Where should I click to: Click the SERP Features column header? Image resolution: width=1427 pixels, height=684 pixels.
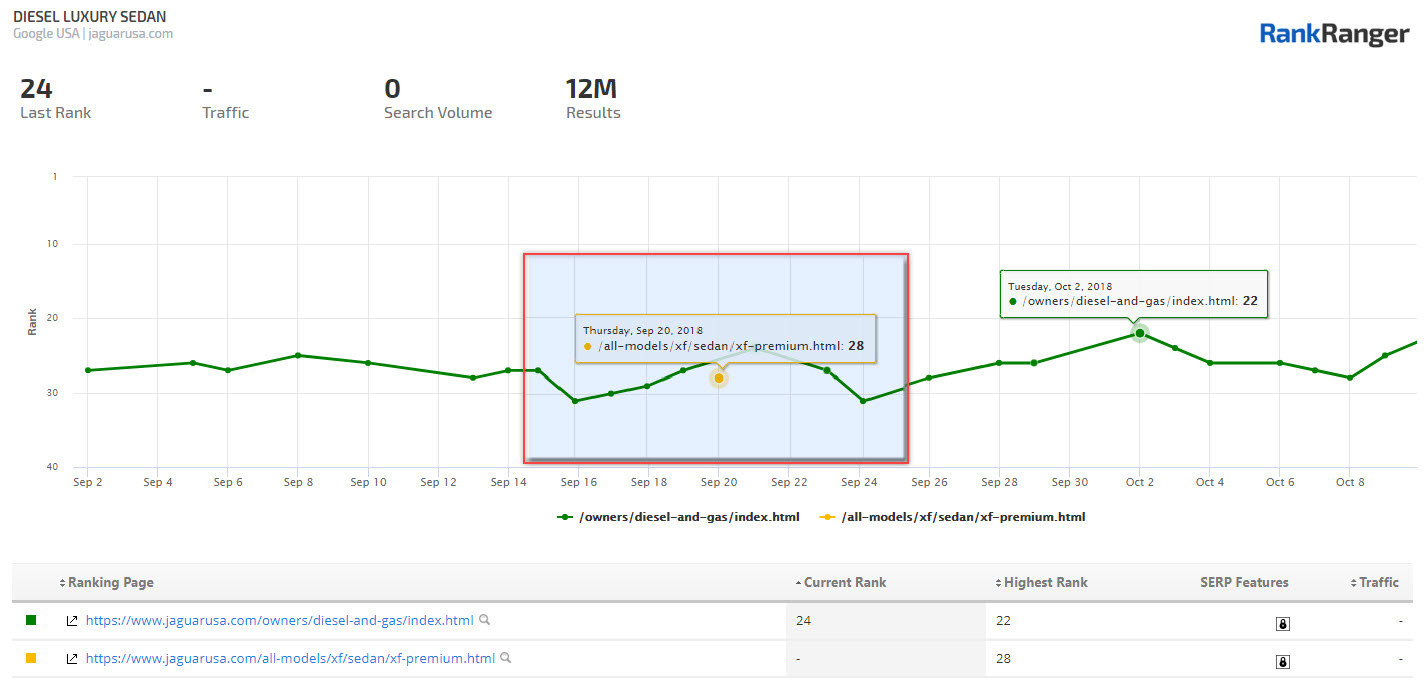(x=1244, y=582)
